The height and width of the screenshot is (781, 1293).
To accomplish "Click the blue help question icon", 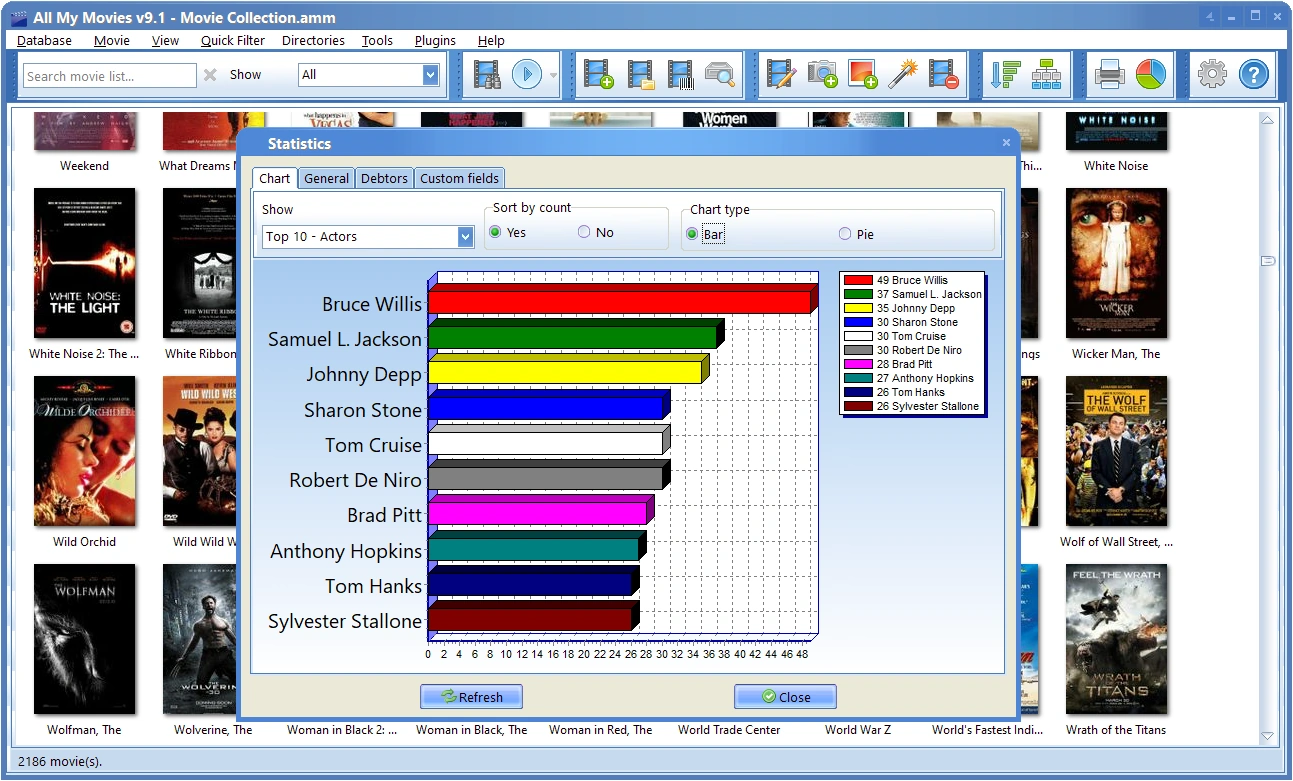I will 1254,75.
